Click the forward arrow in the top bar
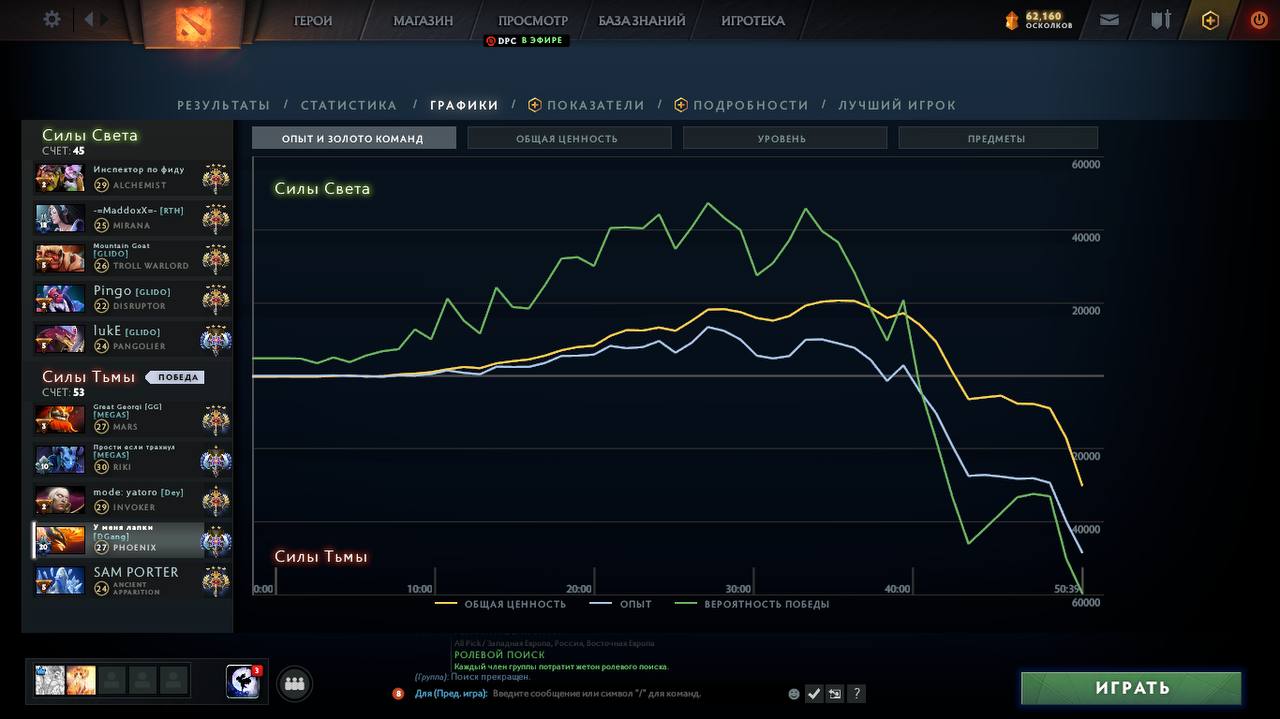Screen dimensions: 1280x719 105,19
